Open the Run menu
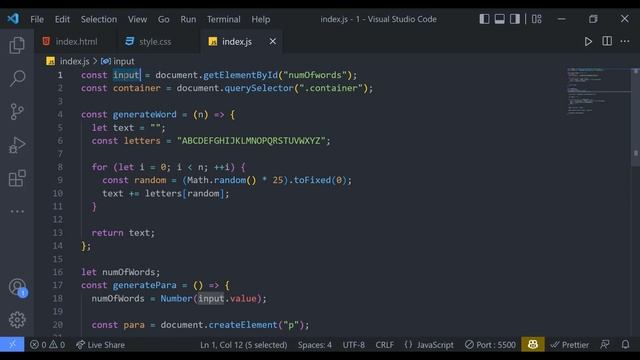The width and height of the screenshot is (640, 360). 188,19
